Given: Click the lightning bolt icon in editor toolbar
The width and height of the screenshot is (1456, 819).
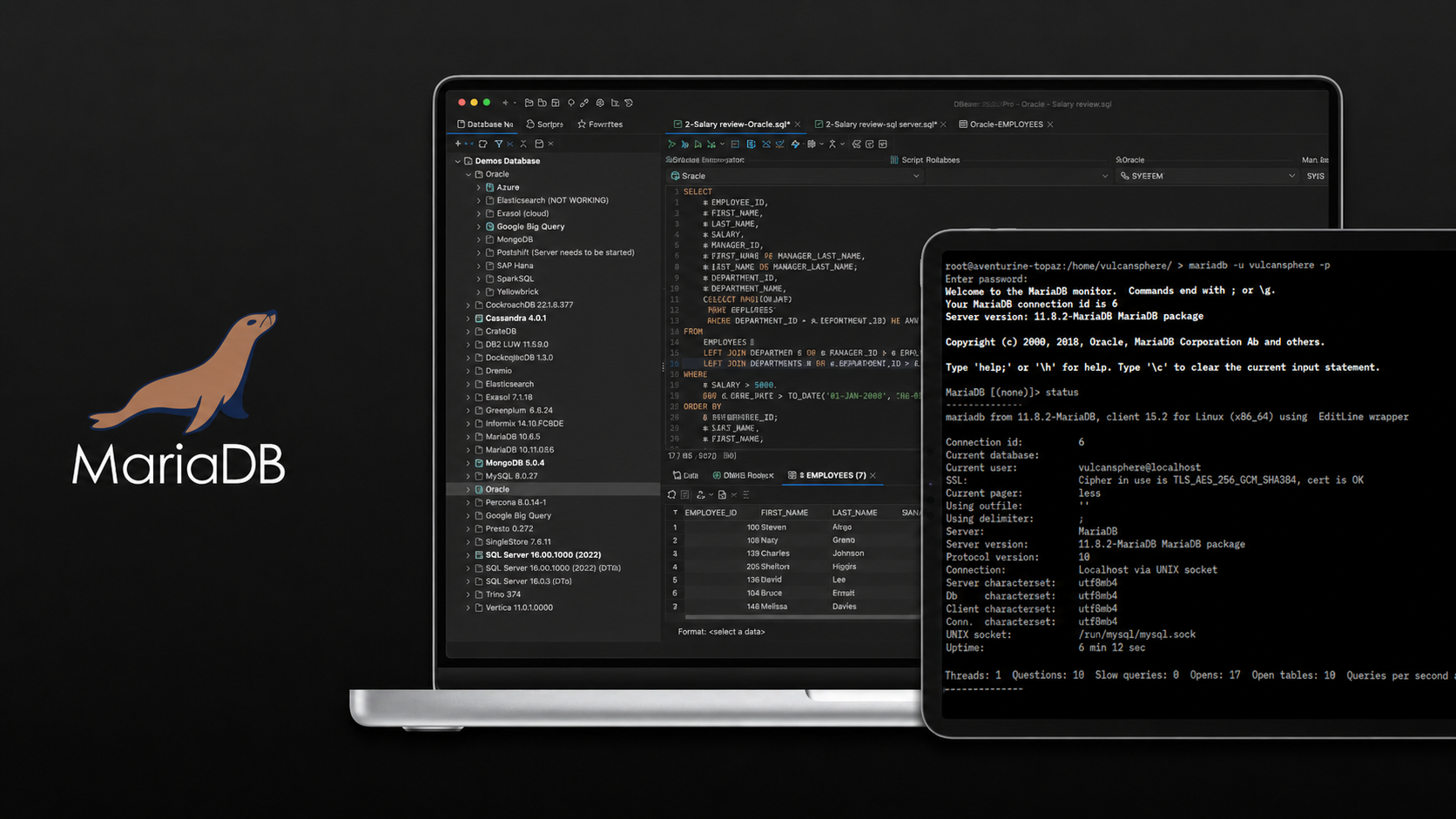Looking at the screenshot, I should 795,144.
